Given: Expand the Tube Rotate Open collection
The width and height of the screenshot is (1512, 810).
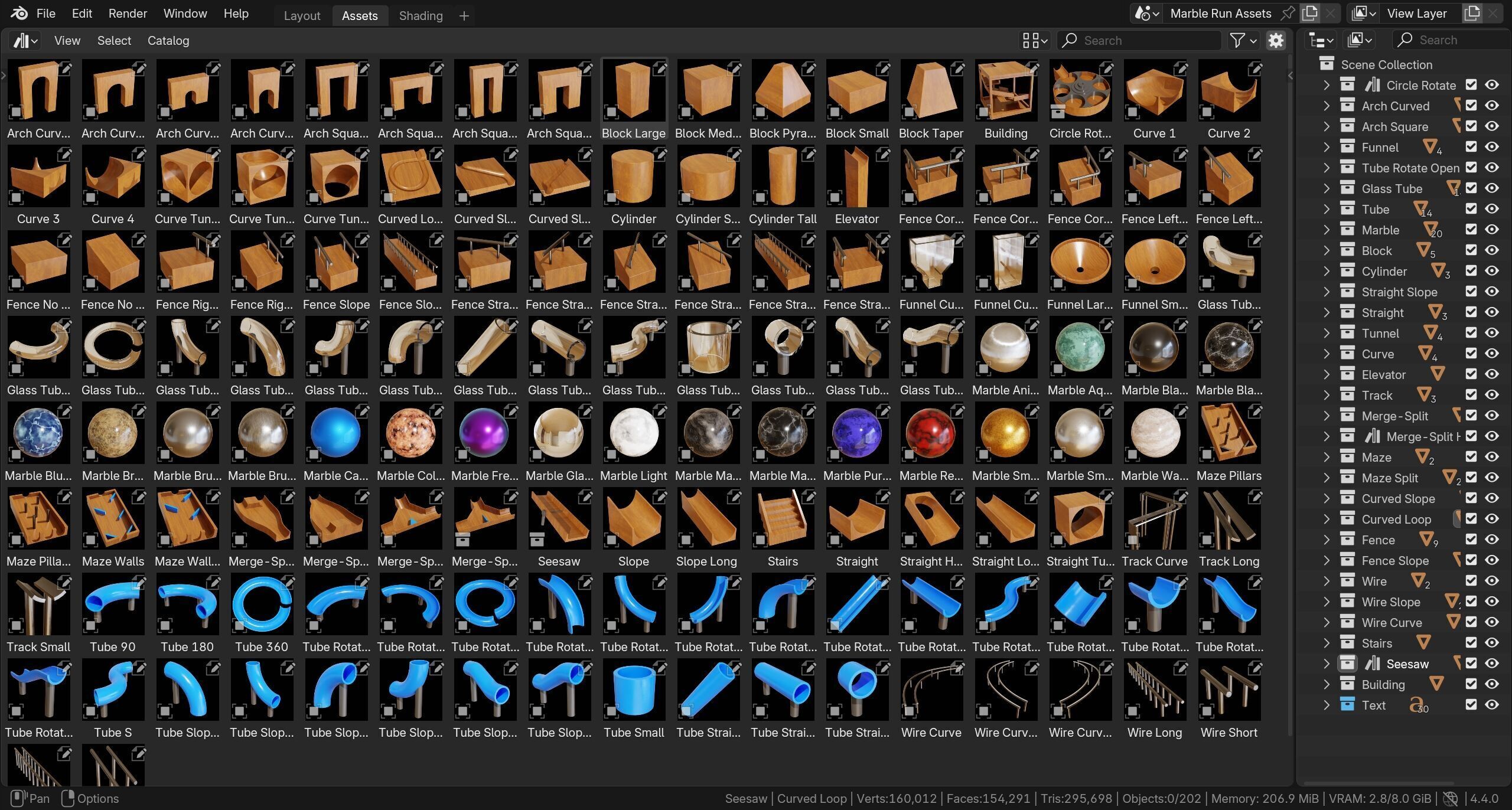Looking at the screenshot, I should coord(1327,168).
